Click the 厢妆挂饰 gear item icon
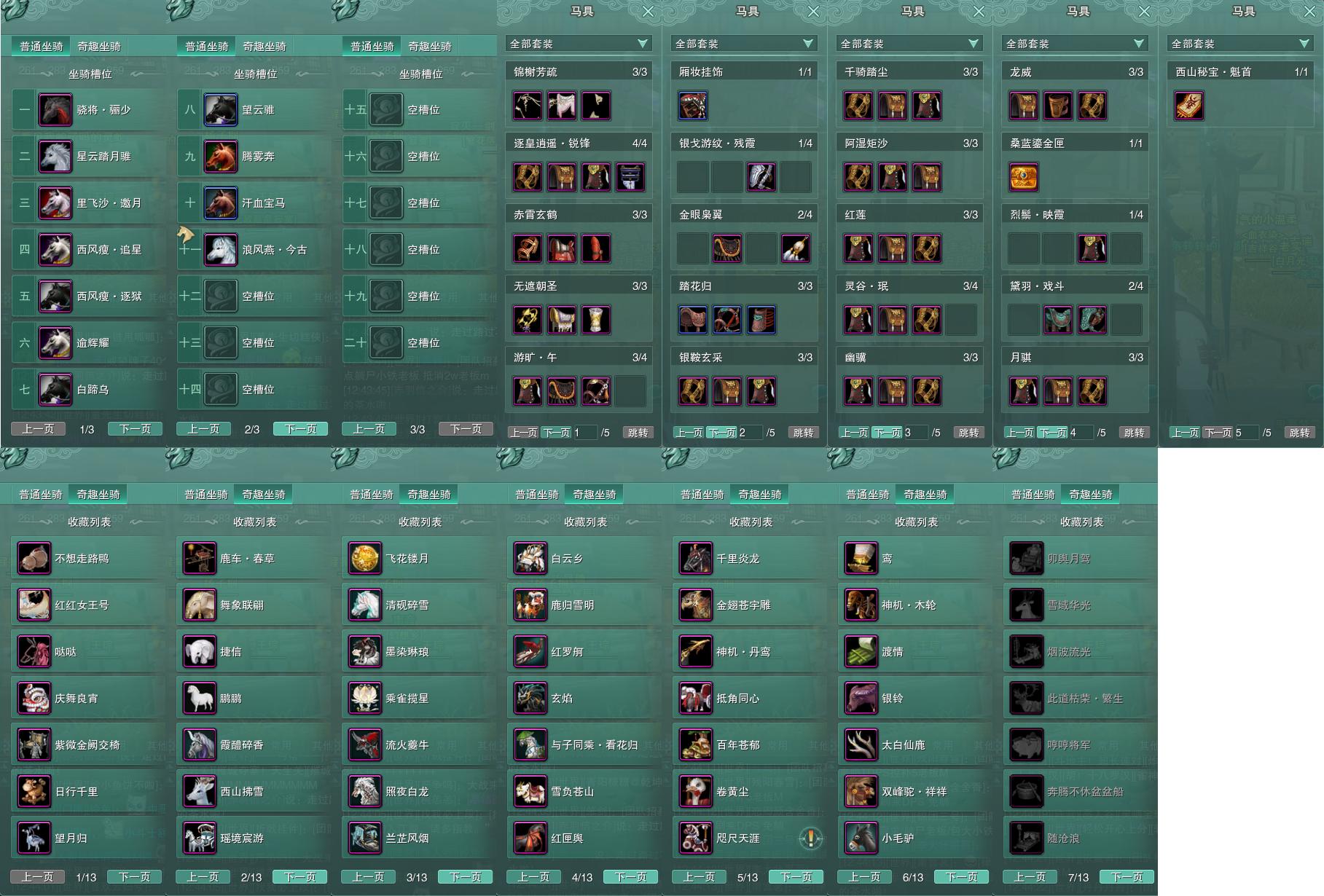1324x896 pixels. 693,106
